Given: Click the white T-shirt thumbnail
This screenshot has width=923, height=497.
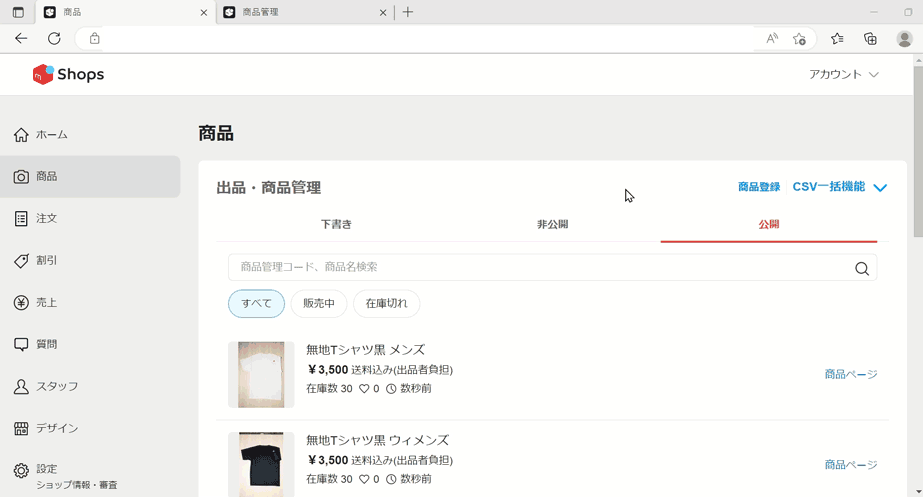Looking at the screenshot, I should (261, 375).
